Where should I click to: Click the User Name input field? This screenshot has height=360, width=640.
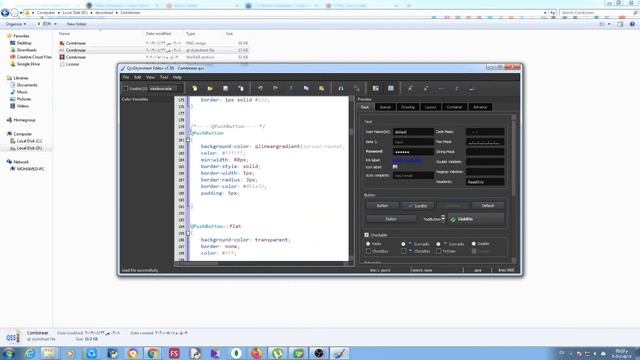(413, 132)
